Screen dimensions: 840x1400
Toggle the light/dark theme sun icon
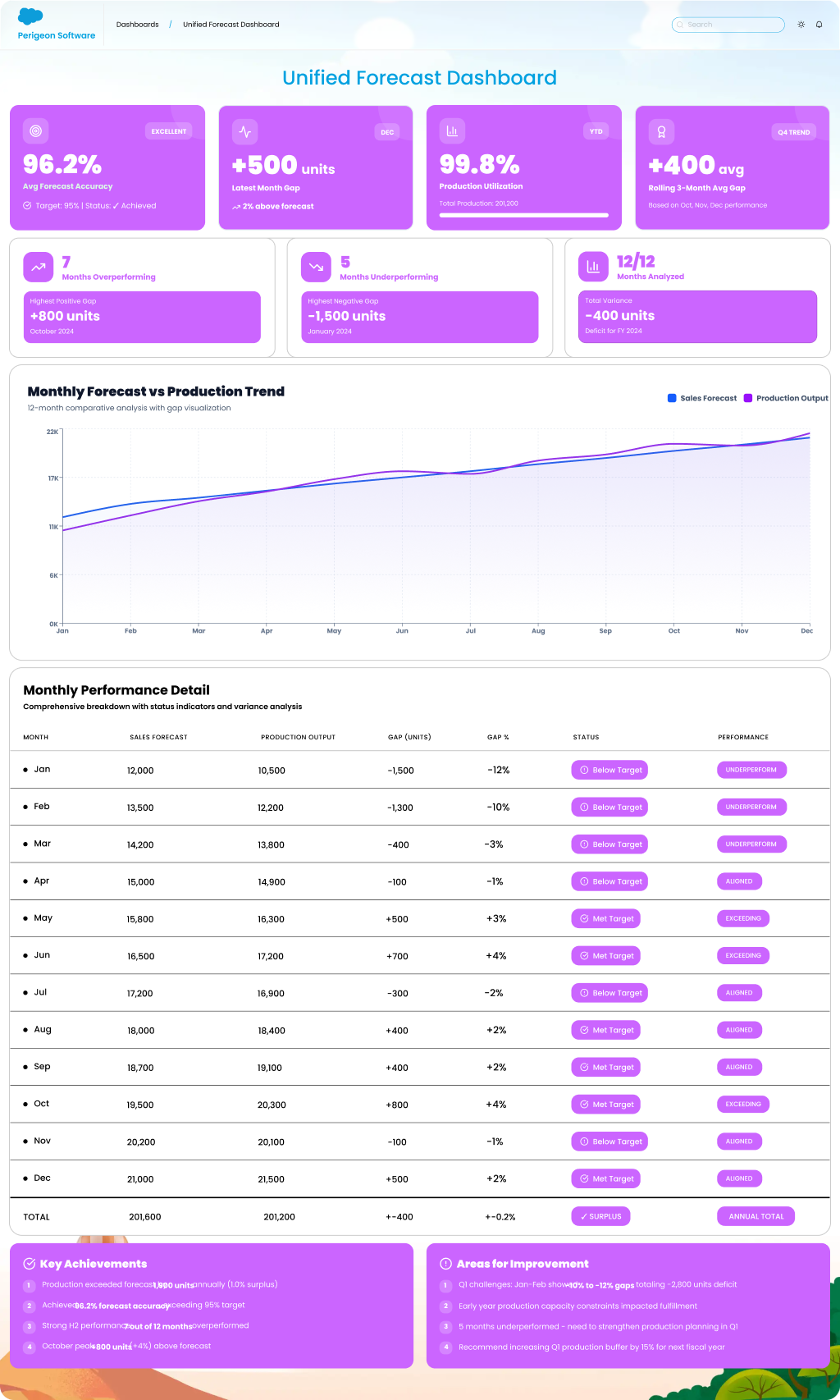pyautogui.click(x=801, y=25)
